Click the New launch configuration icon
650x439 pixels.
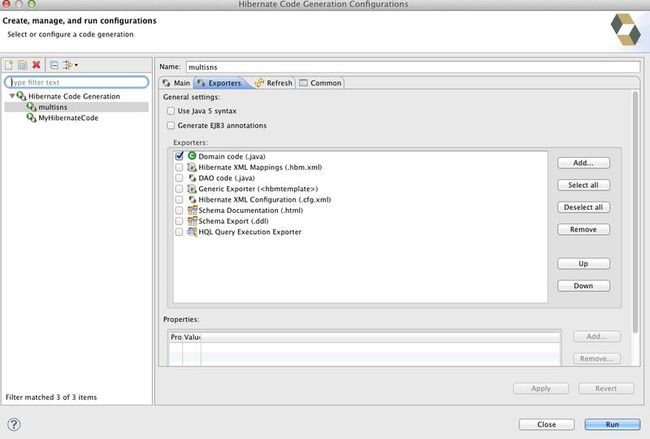click(x=9, y=65)
